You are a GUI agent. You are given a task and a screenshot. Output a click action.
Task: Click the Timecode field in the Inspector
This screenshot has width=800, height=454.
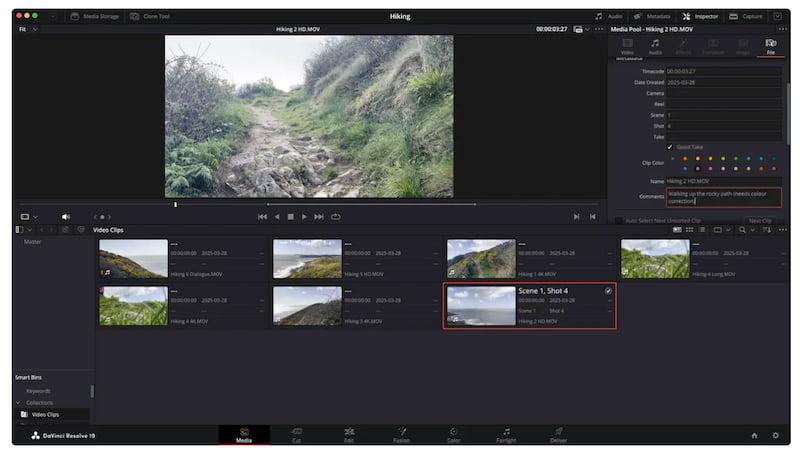tap(723, 71)
